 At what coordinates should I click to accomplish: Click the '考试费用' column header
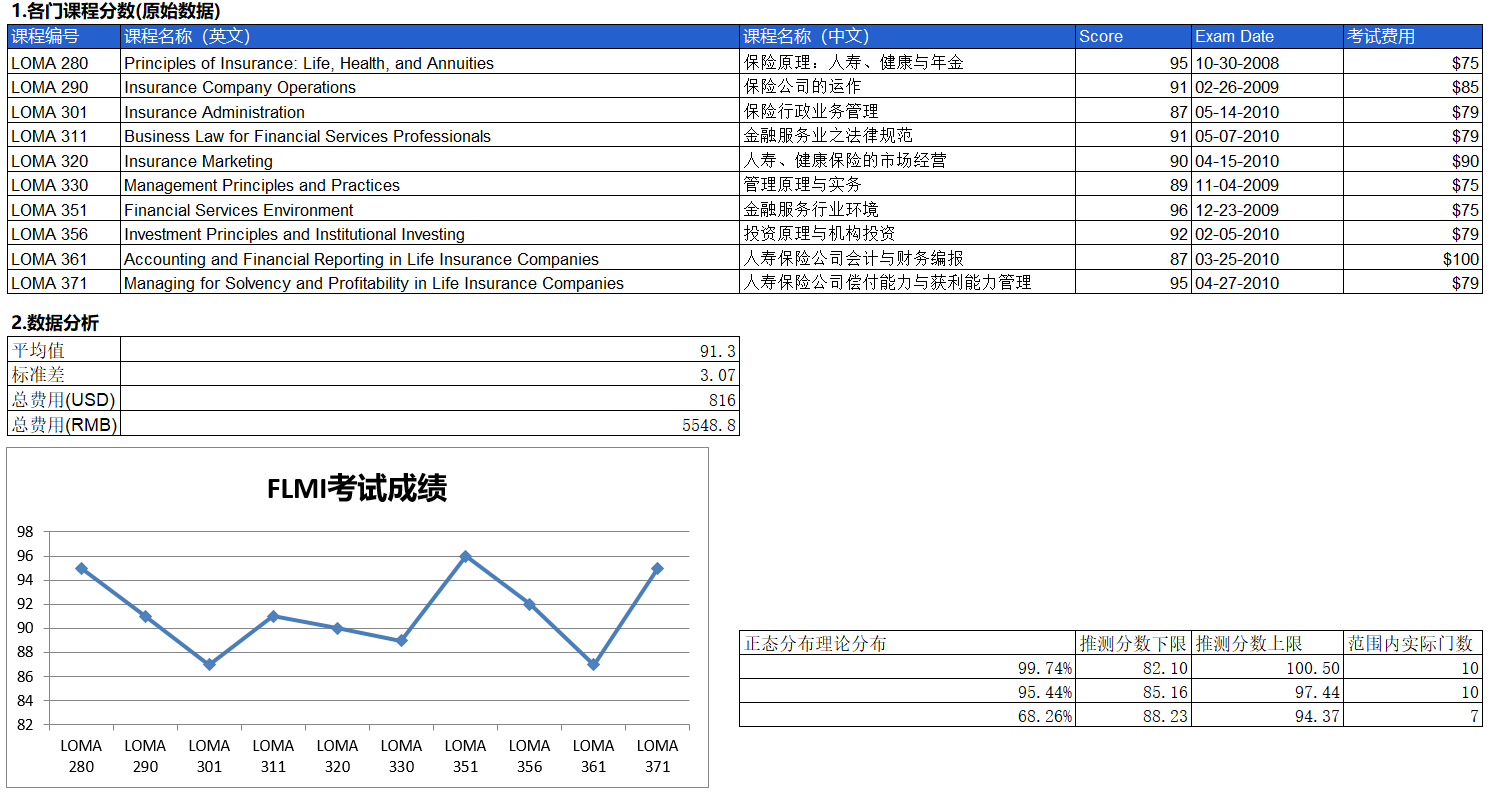pos(1413,37)
